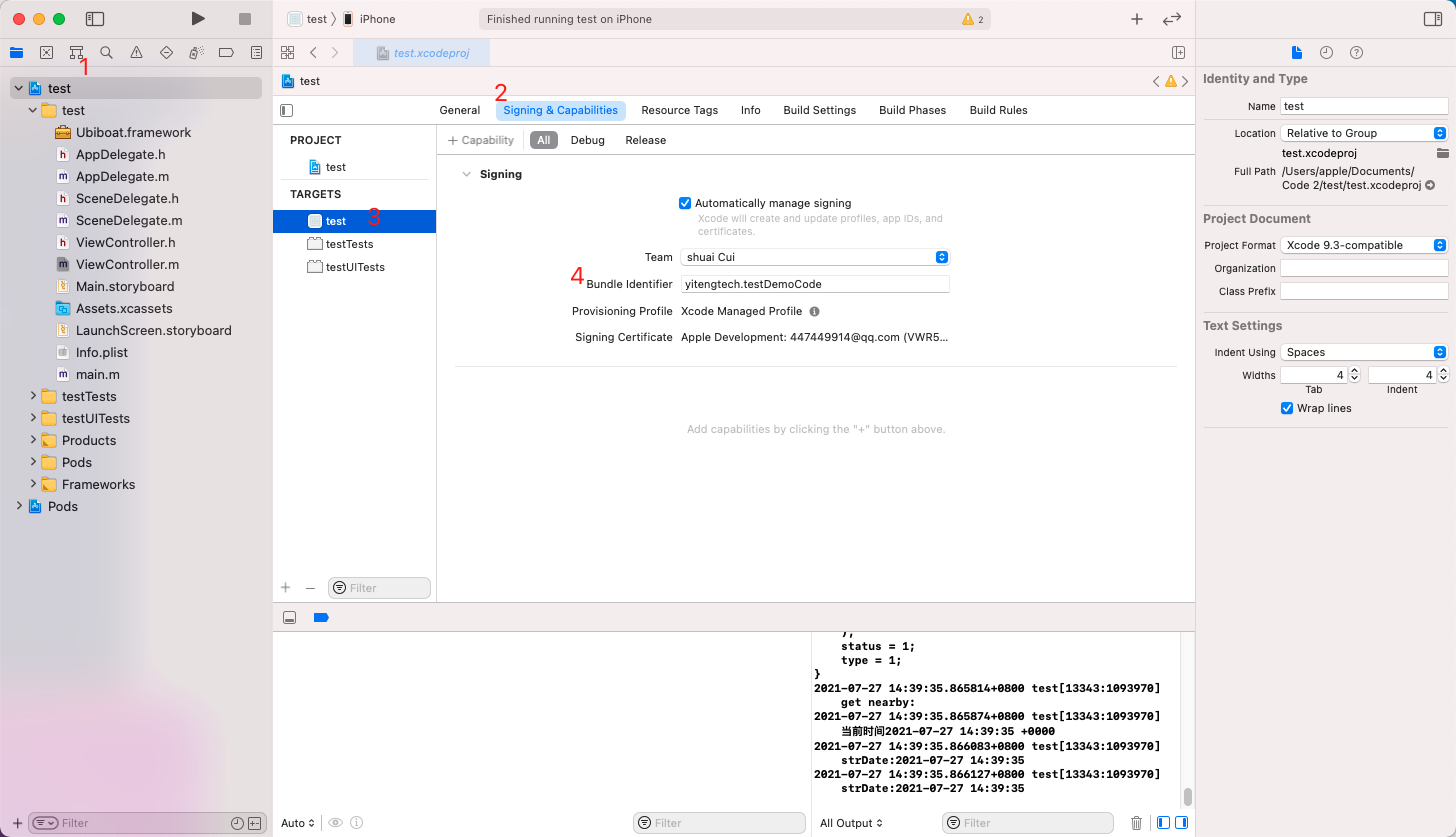The height and width of the screenshot is (837, 1456).
Task: Toggle the console pane button
Action: [x=1181, y=823]
